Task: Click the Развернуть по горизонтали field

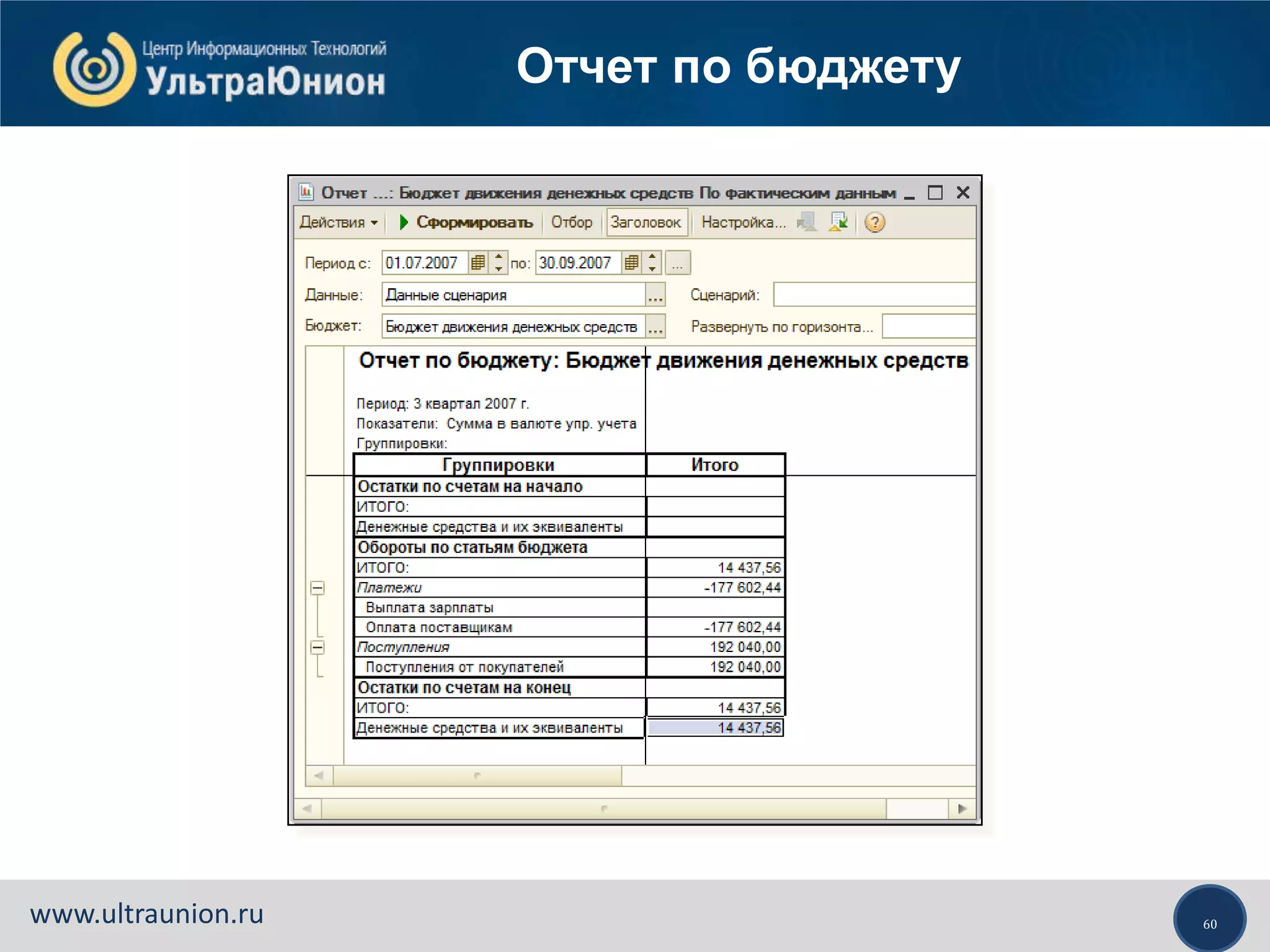Action: [929, 327]
